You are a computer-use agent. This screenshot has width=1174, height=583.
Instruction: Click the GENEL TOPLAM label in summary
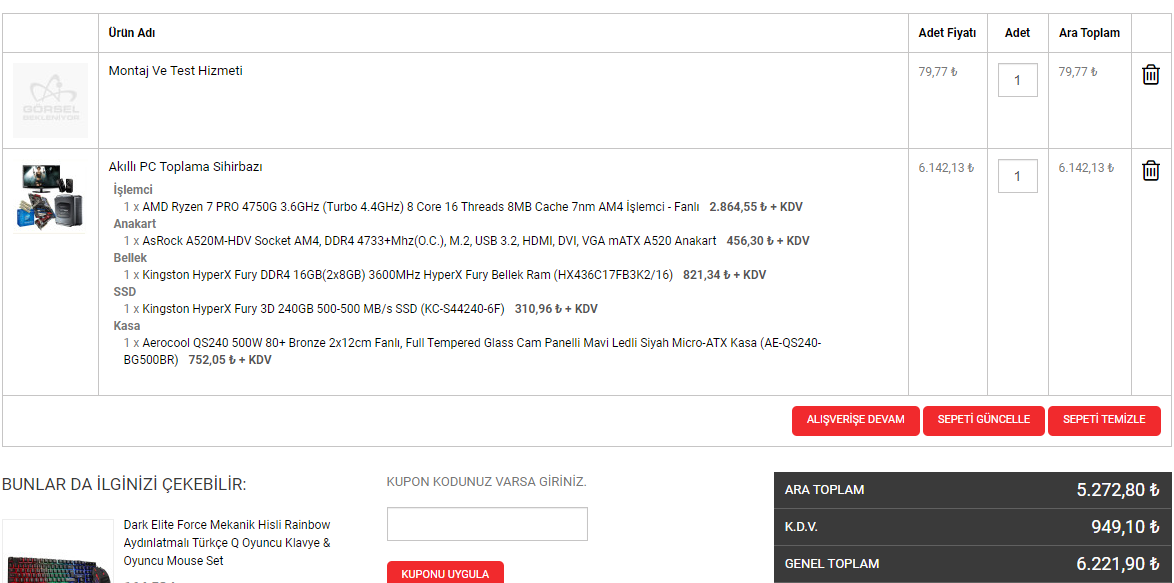pos(832,564)
